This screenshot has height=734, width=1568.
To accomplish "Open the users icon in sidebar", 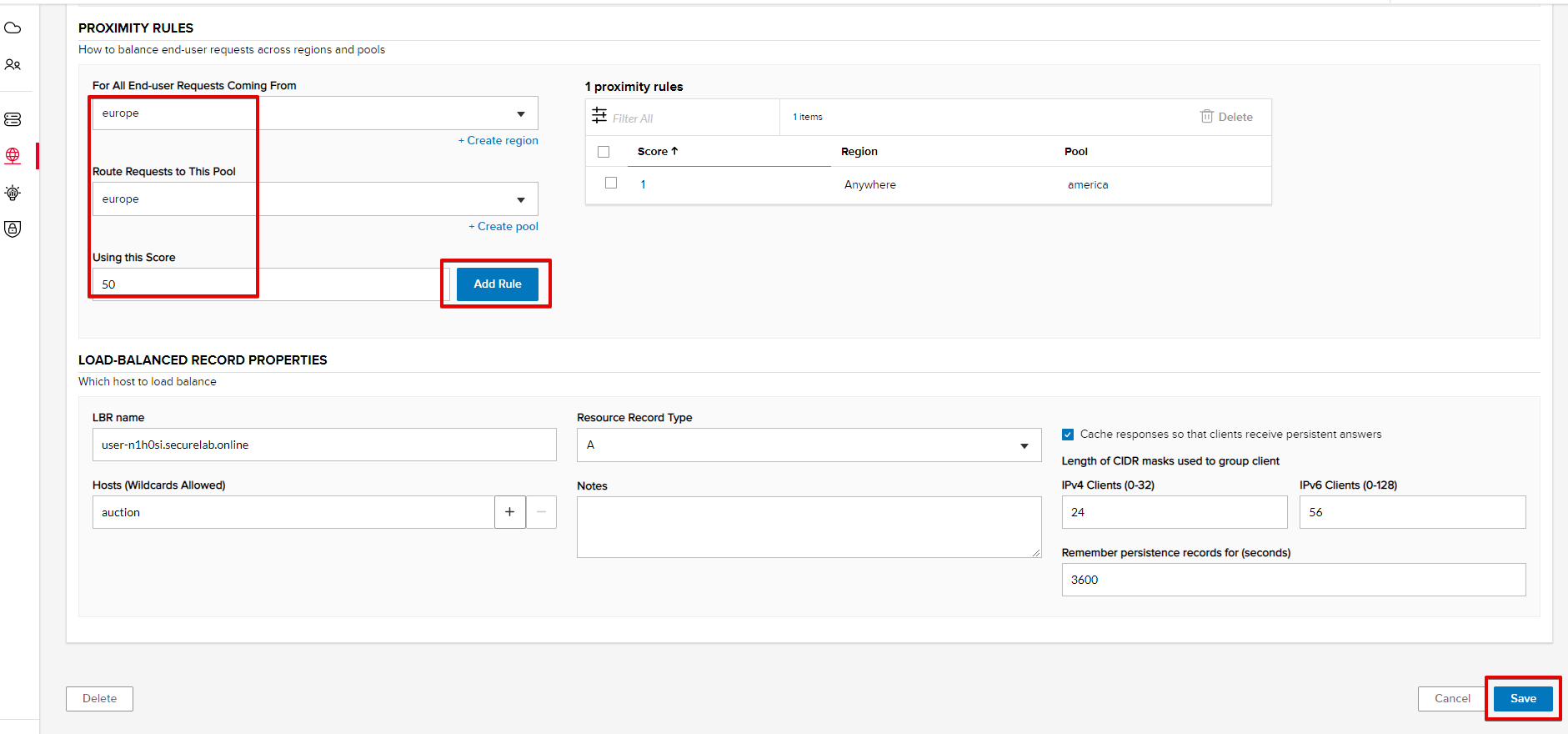I will (x=13, y=64).
